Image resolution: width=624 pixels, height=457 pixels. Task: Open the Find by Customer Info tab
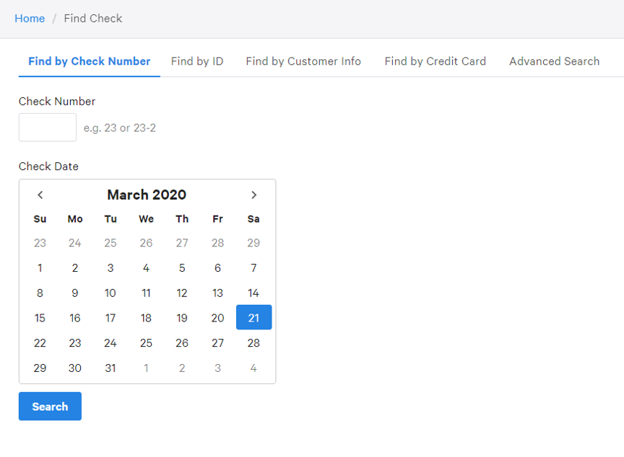click(x=303, y=61)
